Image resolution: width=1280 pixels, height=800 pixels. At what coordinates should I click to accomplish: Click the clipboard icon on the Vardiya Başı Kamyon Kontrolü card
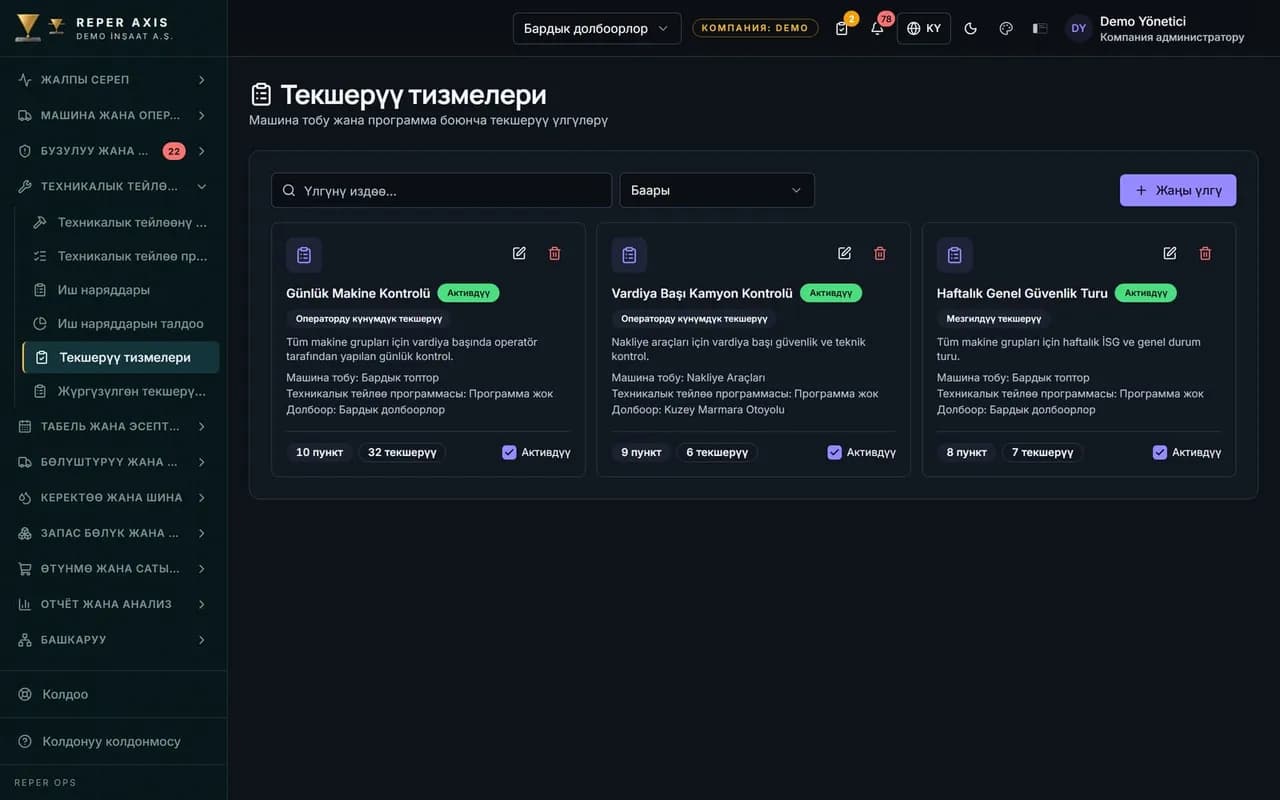tap(629, 255)
